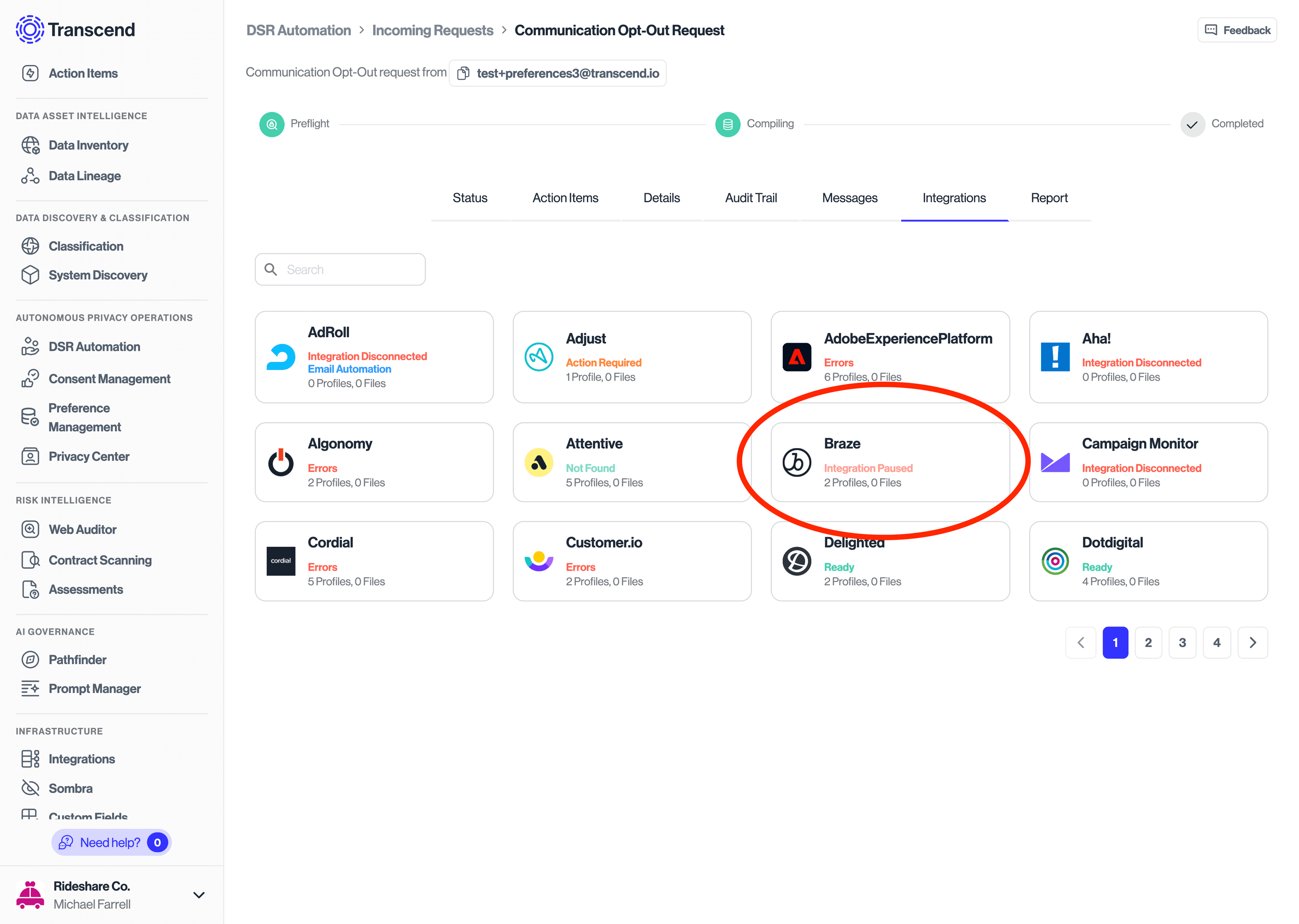Select the Privacy Center icon
Image resolution: width=1299 pixels, height=924 pixels.
click(30, 456)
